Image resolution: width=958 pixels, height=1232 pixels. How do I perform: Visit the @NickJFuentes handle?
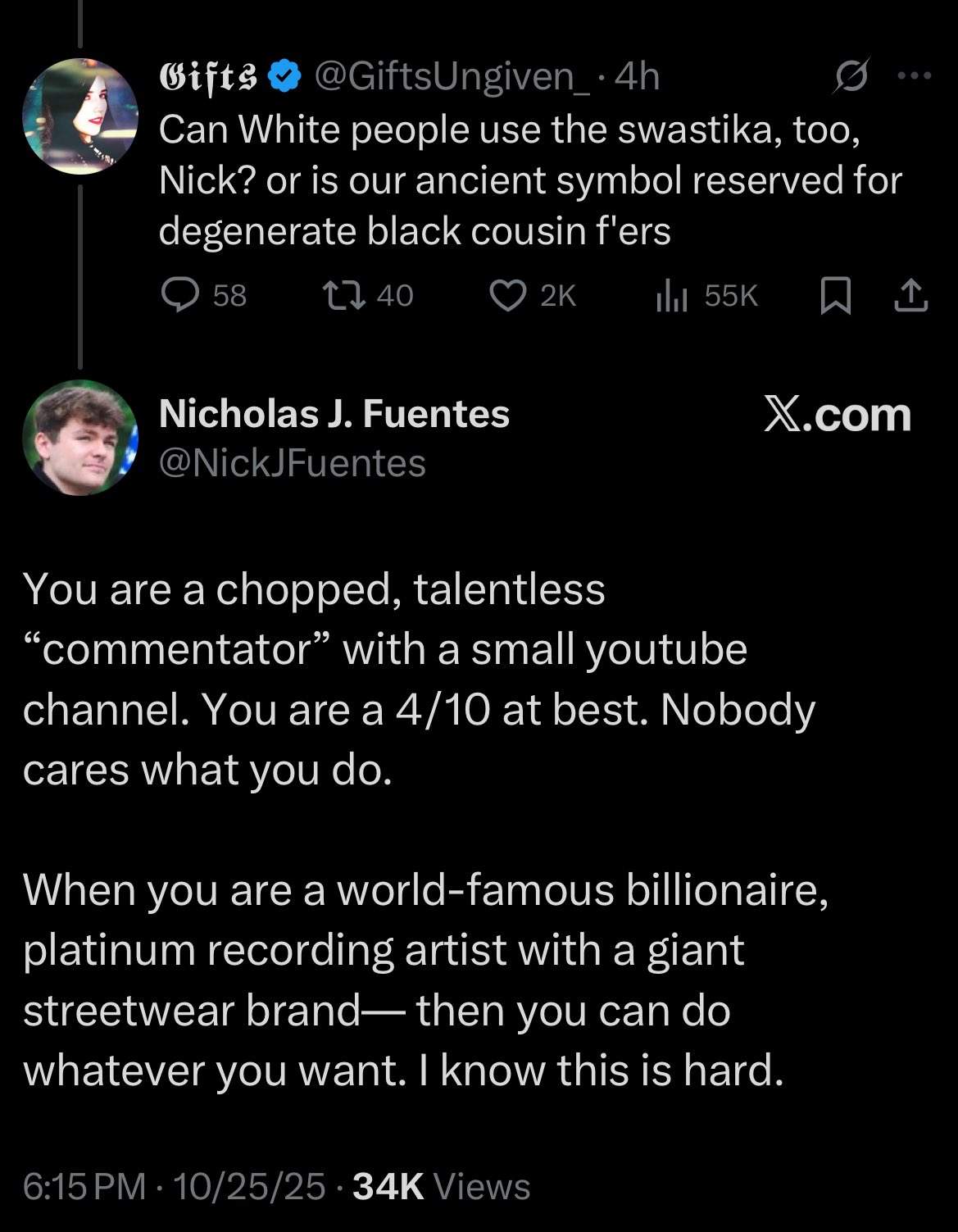[x=293, y=463]
